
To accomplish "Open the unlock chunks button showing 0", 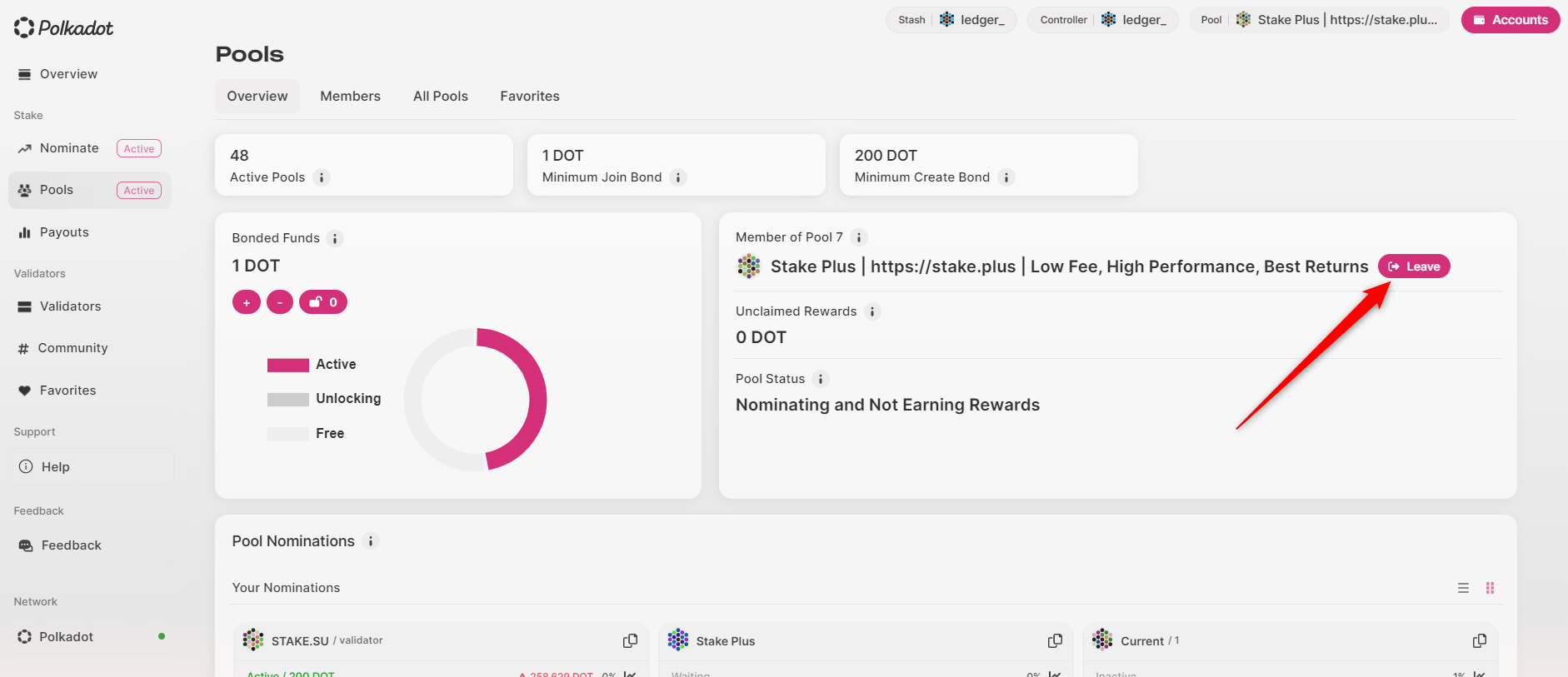I will pyautogui.click(x=323, y=302).
